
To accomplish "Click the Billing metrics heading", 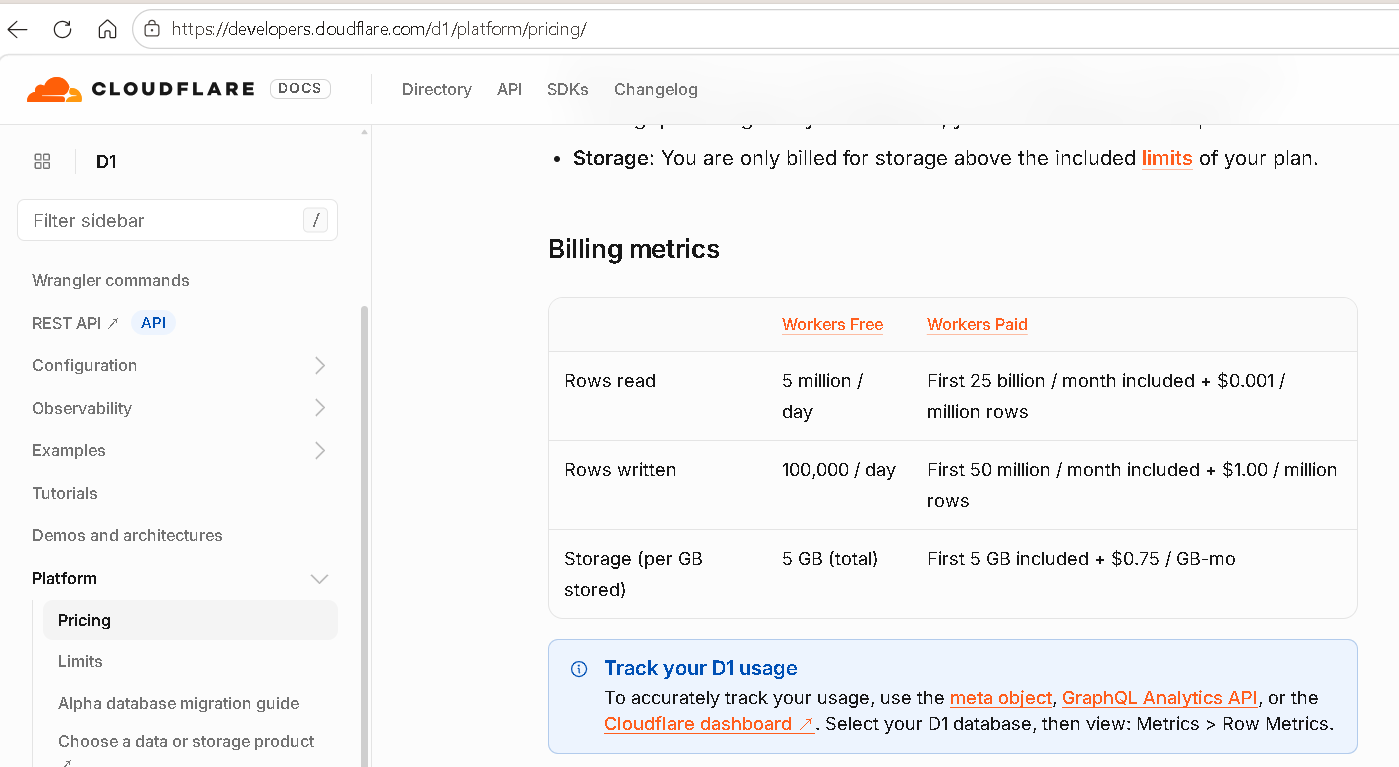I will click(x=634, y=249).
